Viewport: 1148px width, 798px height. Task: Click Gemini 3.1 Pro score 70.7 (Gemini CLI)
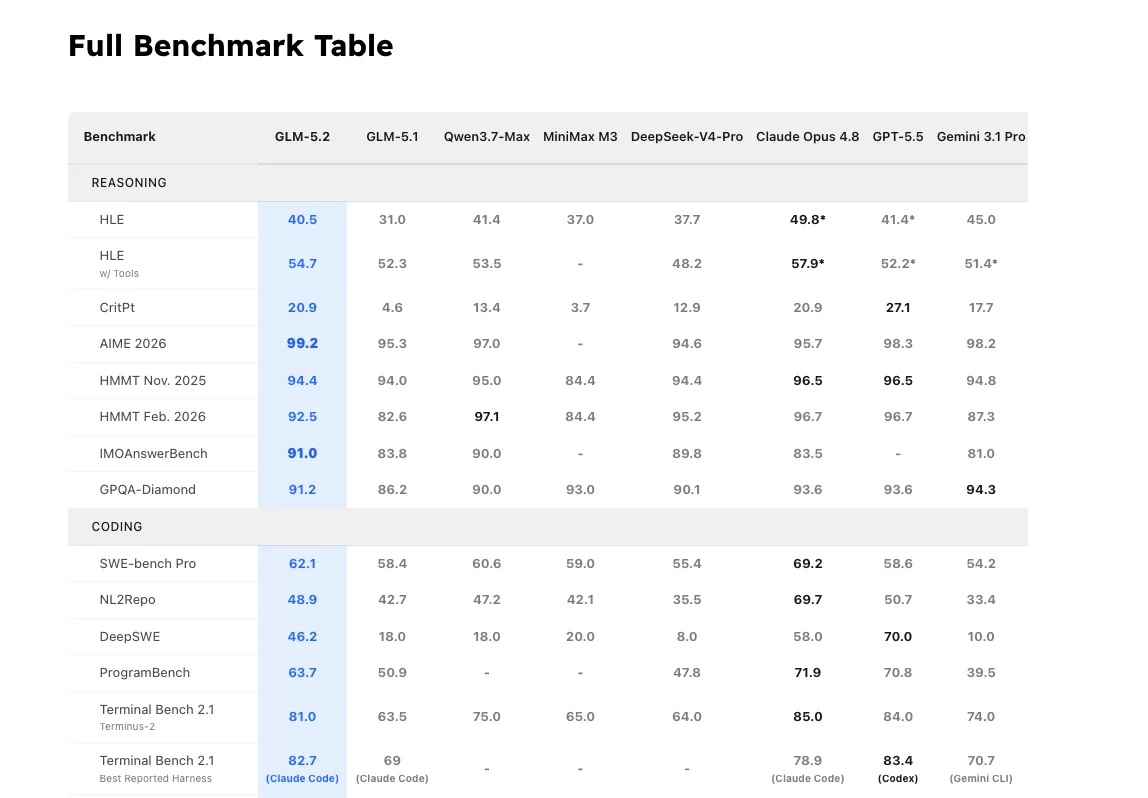tap(981, 769)
